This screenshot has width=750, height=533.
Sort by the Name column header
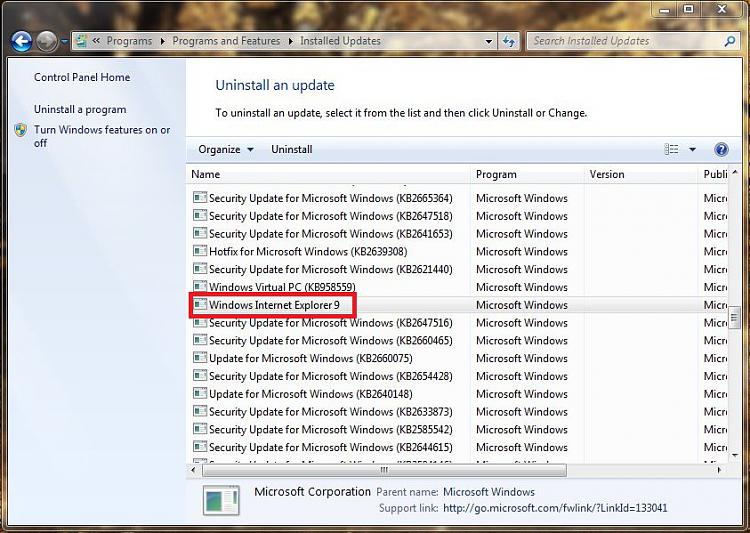[x=328, y=174]
